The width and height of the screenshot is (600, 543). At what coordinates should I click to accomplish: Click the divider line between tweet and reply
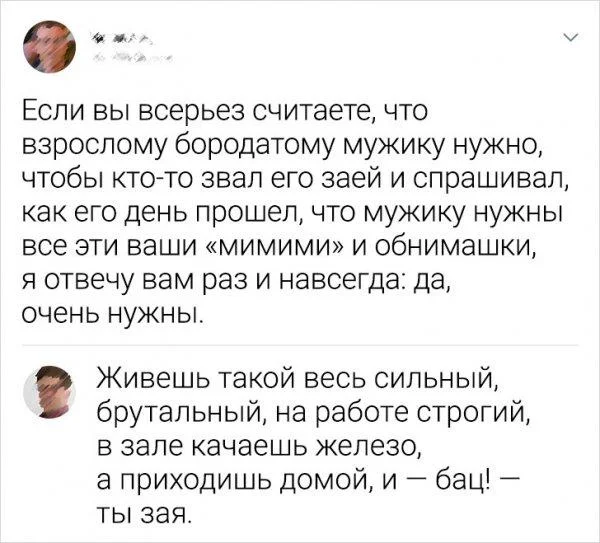coord(300,345)
